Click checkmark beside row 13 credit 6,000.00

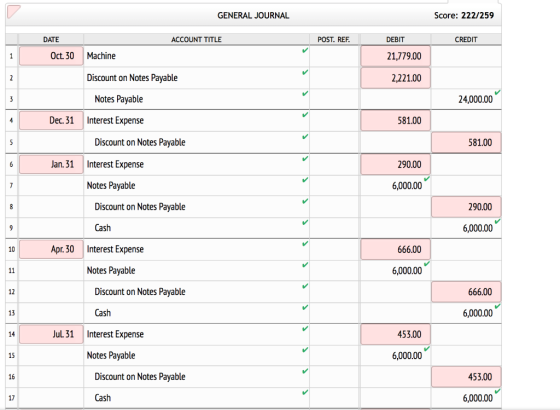click(x=497, y=306)
